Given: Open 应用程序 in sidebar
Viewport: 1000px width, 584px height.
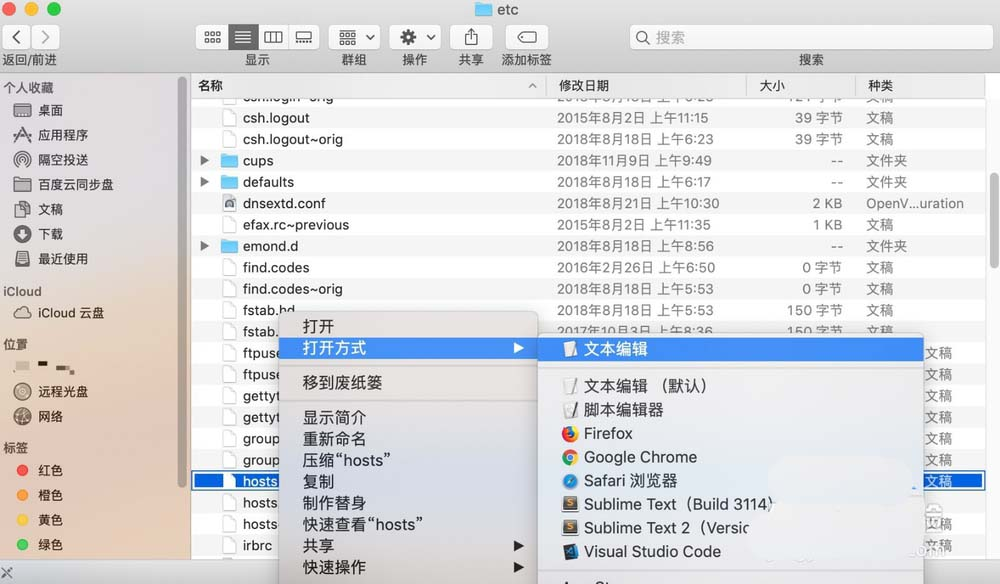Looking at the screenshot, I should pos(63,135).
